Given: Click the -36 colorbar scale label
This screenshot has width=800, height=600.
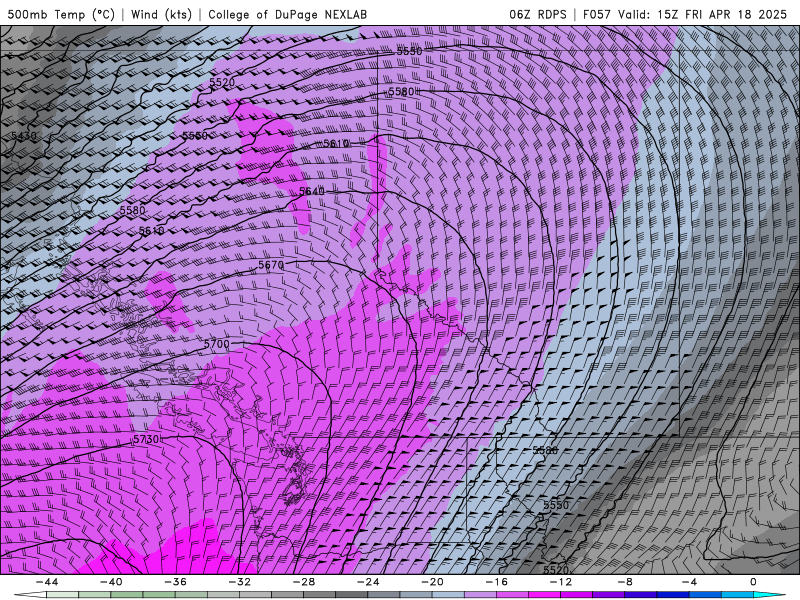Looking at the screenshot, I should [175, 582].
